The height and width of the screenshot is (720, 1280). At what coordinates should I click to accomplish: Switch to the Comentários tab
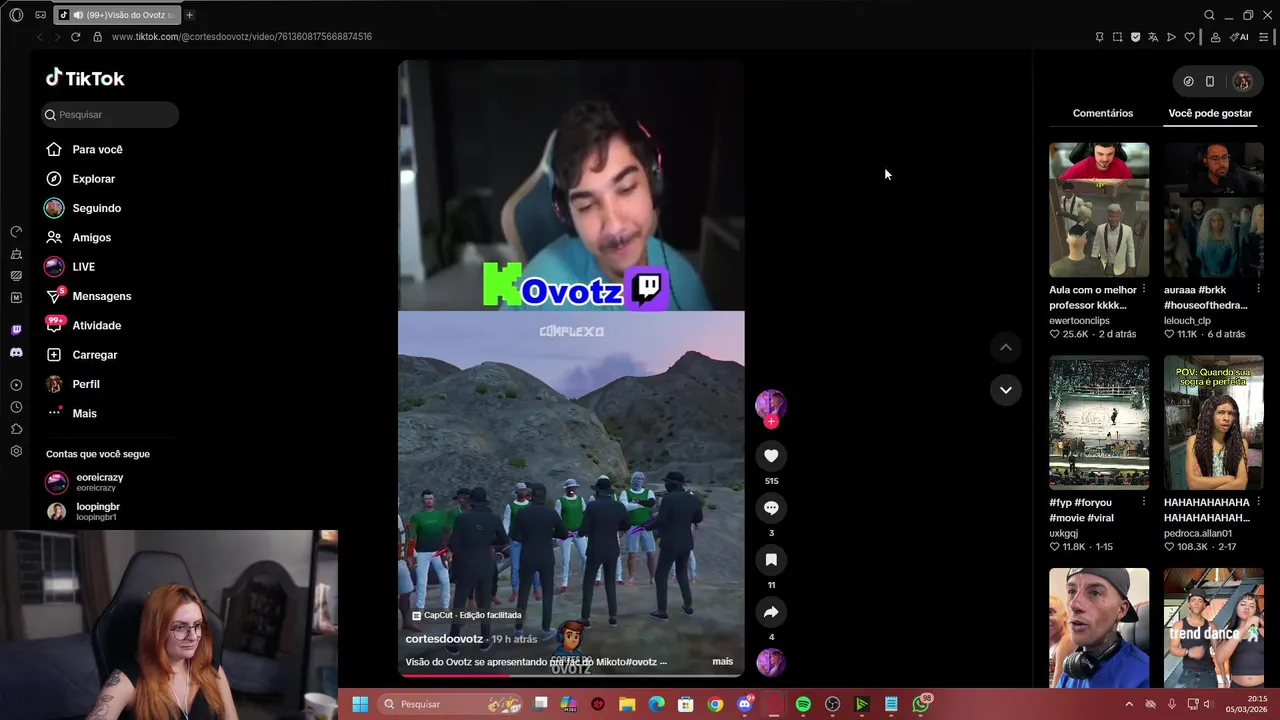tap(1103, 113)
